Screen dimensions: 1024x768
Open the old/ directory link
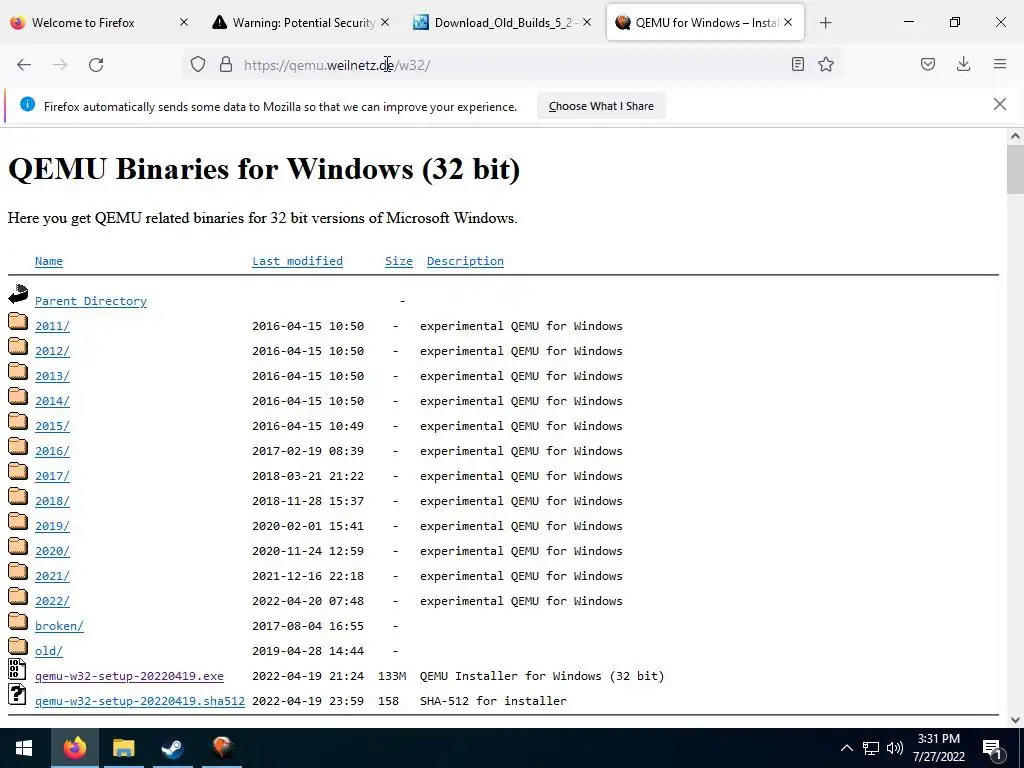click(49, 651)
